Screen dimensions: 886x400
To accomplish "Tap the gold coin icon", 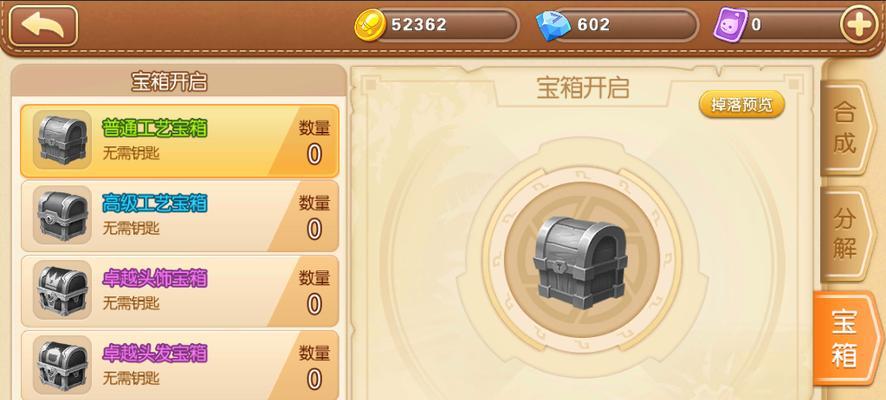I will coord(370,25).
